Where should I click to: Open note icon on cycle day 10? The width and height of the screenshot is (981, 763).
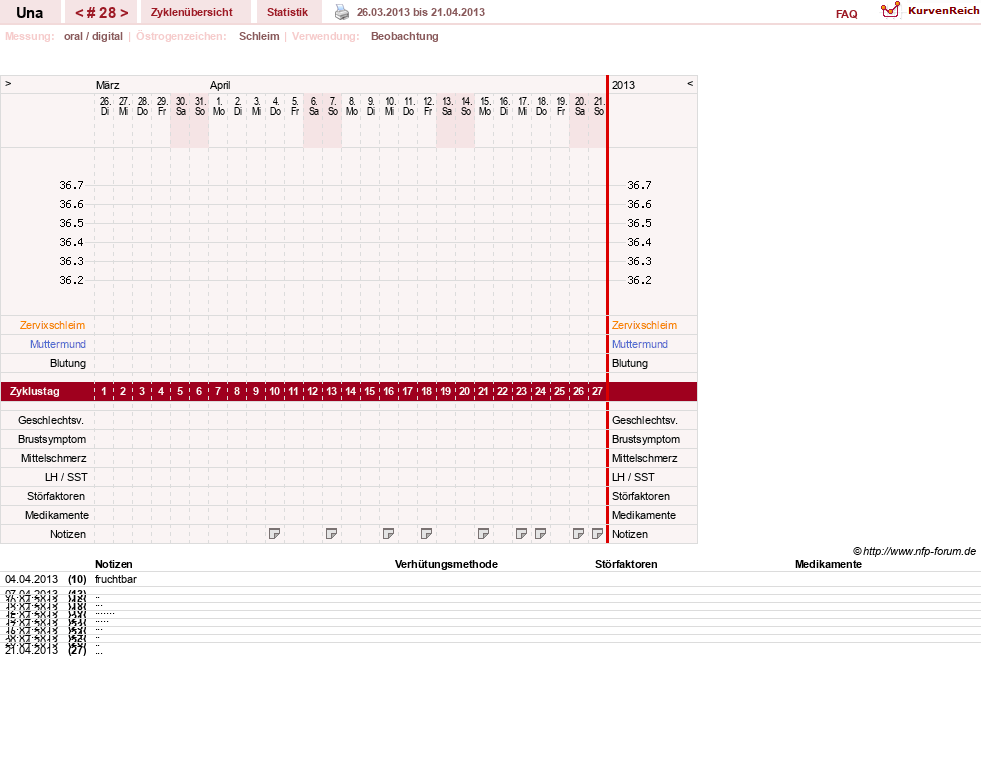tap(274, 533)
